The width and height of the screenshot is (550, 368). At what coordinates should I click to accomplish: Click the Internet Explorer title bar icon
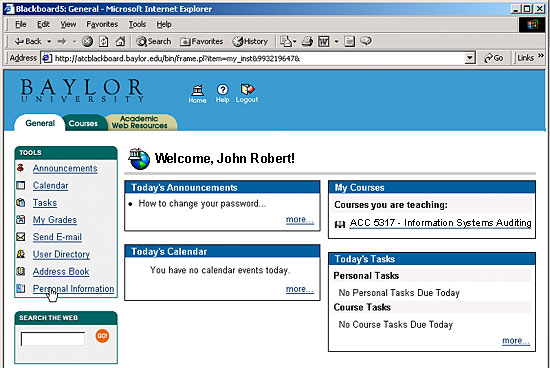pos(9,8)
